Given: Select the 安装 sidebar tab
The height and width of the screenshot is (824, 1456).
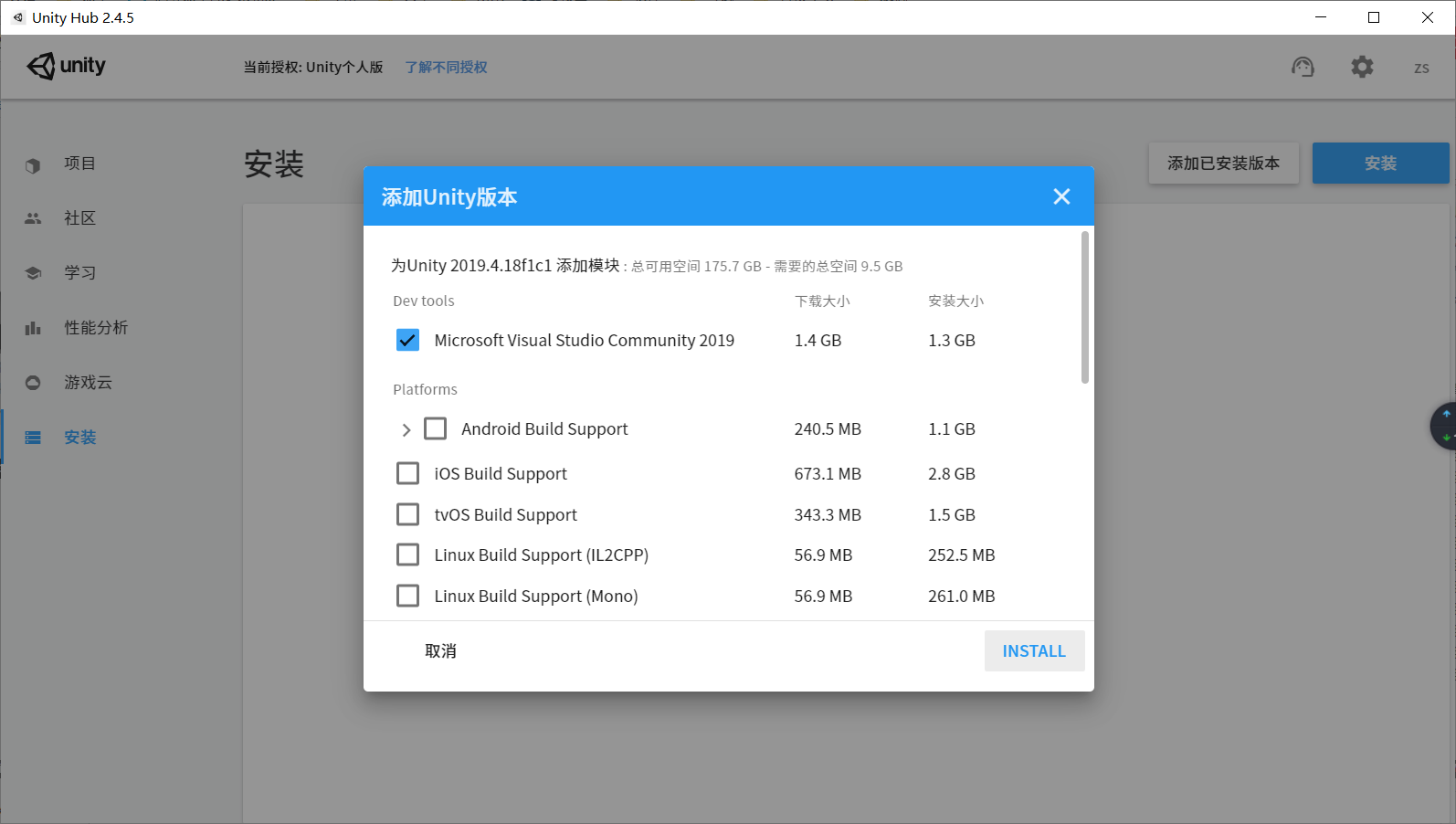Looking at the screenshot, I should 80,438.
